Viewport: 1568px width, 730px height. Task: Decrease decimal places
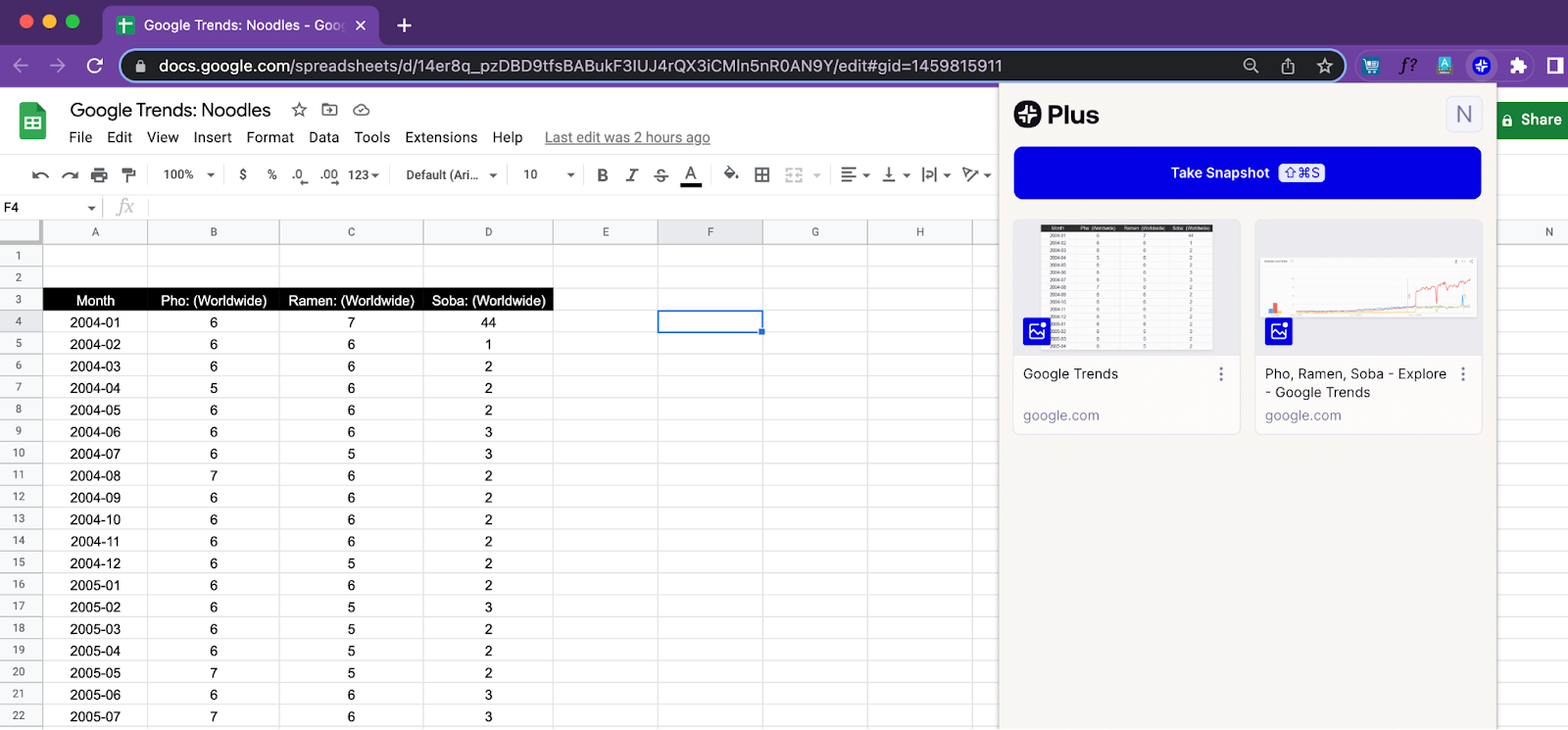click(x=299, y=174)
